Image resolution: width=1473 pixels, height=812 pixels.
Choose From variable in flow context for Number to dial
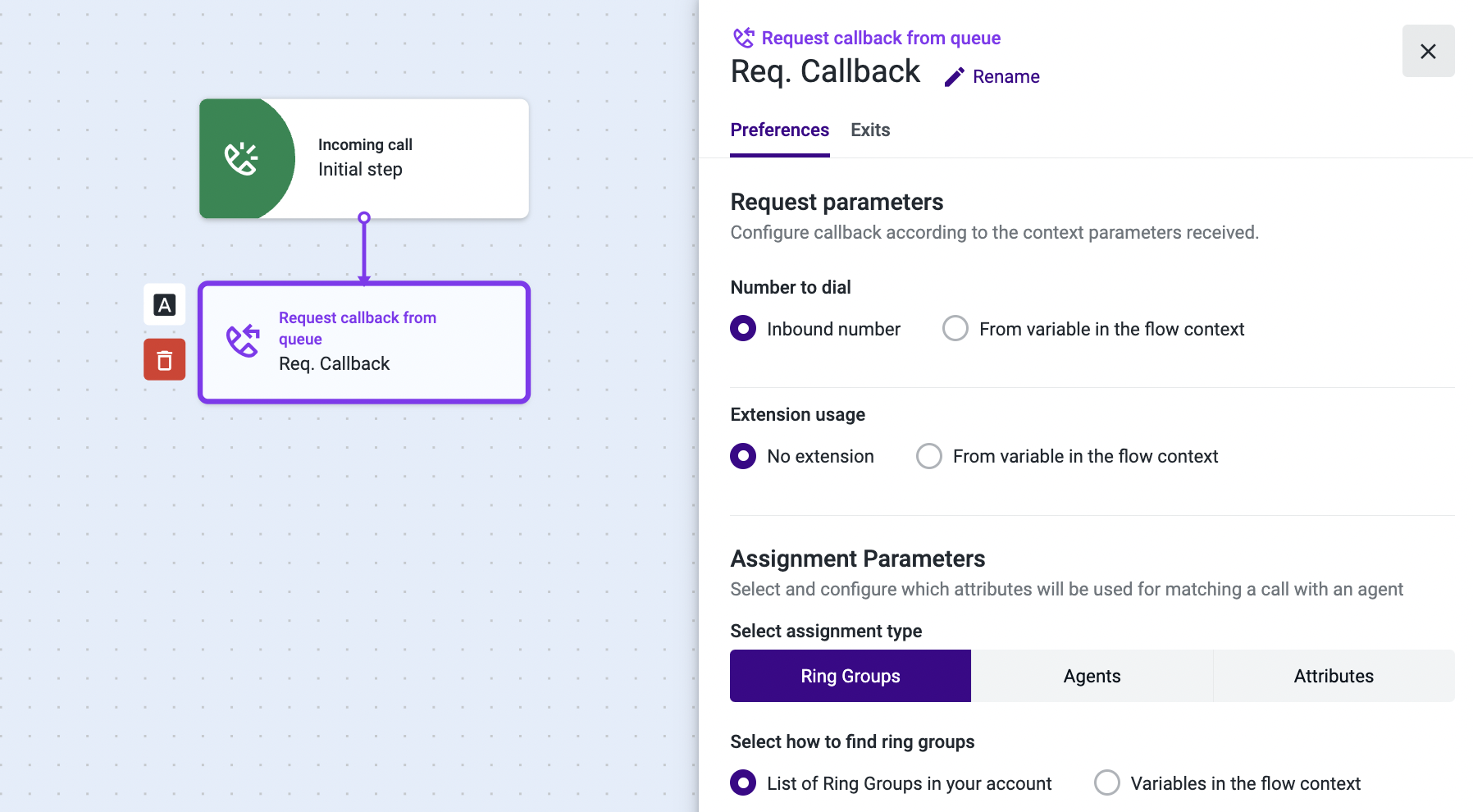pos(955,328)
